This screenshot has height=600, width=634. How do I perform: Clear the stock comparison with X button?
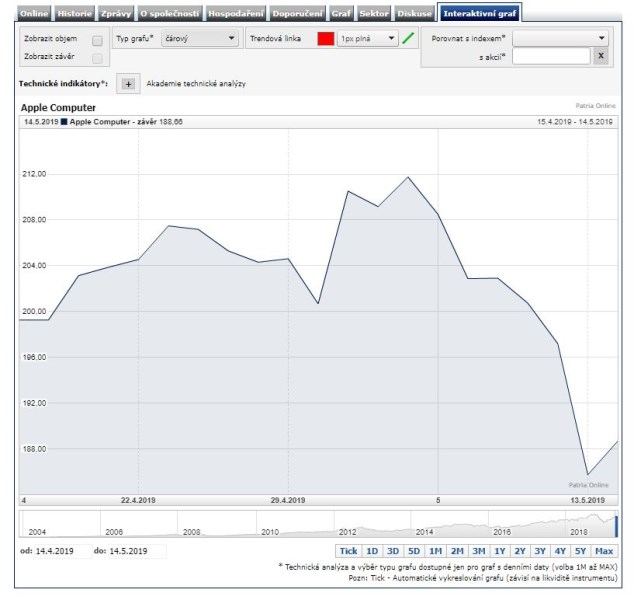600,56
